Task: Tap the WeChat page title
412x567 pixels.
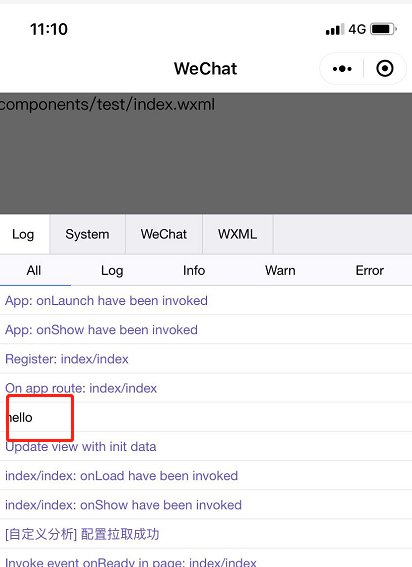Action: click(205, 69)
